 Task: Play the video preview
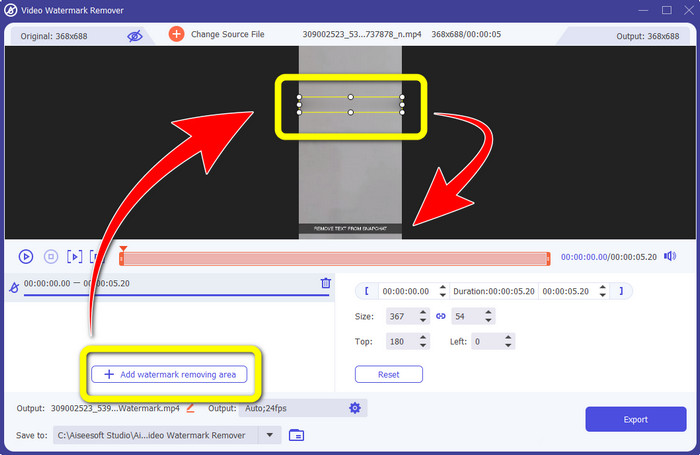[x=26, y=257]
